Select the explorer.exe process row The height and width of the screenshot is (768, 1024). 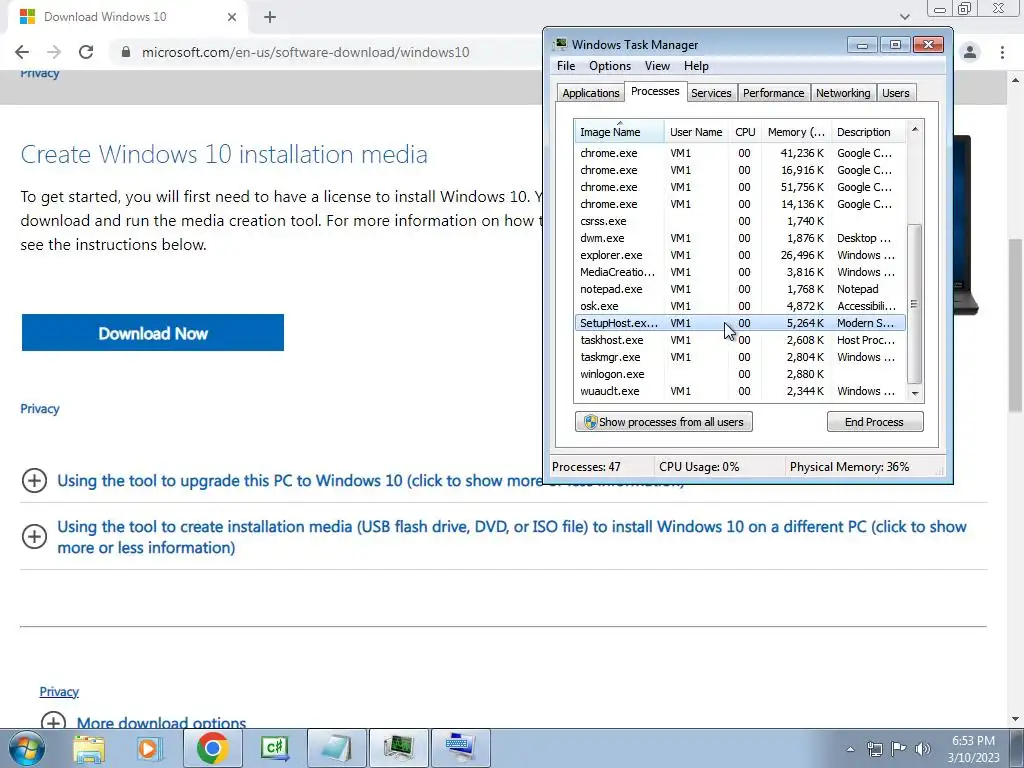[x=740, y=255]
